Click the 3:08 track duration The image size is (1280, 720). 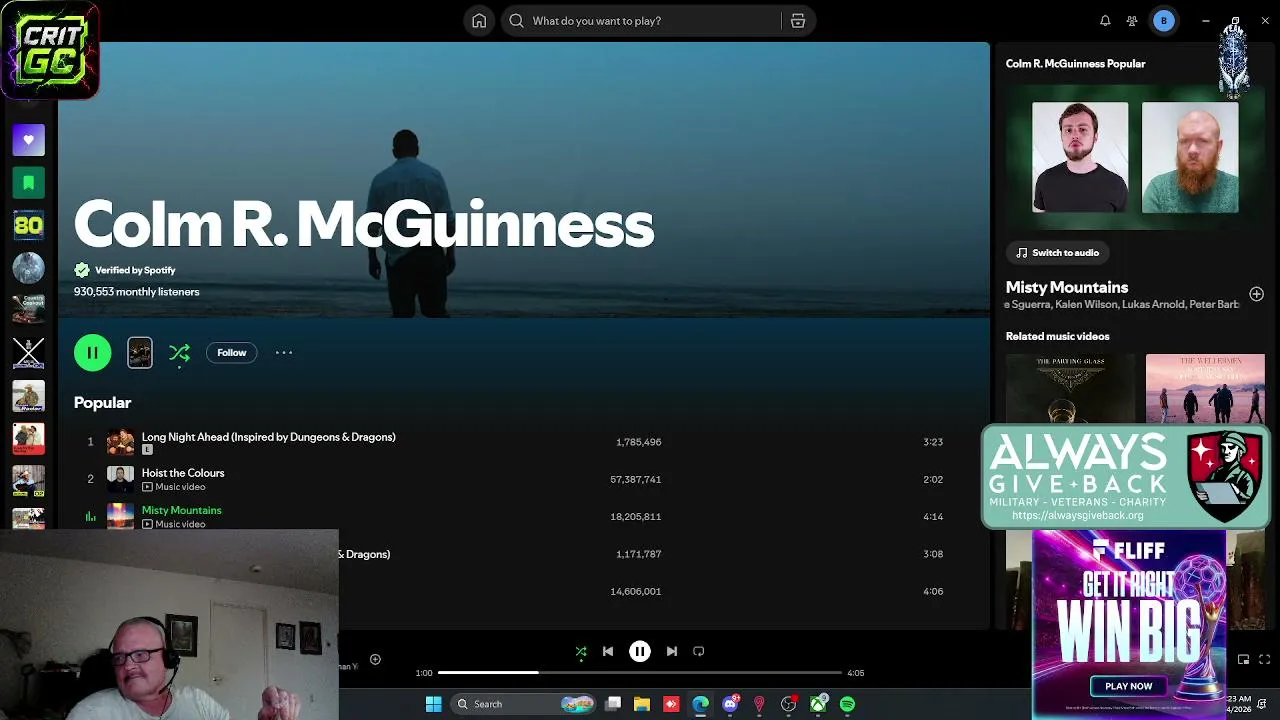coord(933,554)
